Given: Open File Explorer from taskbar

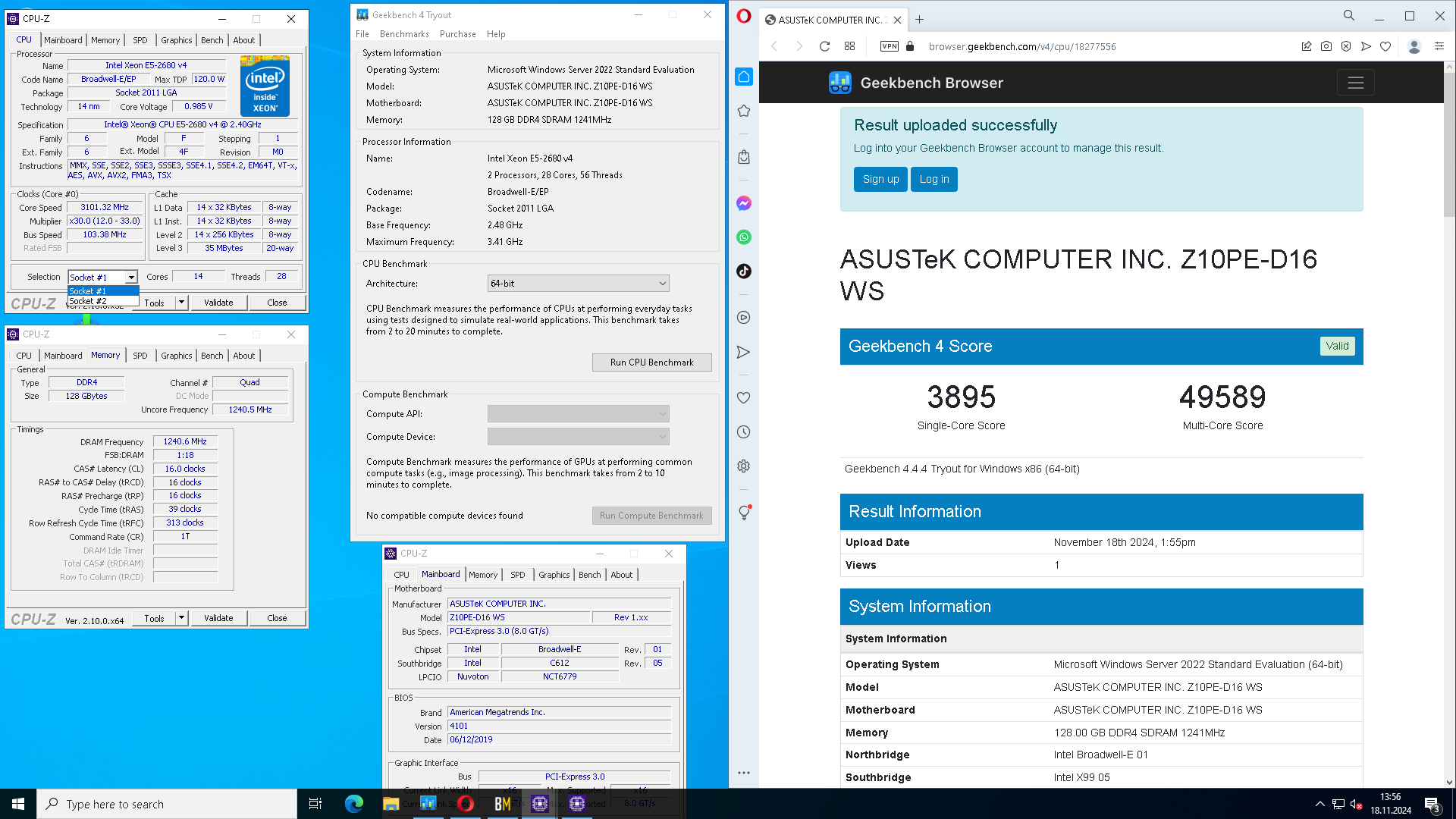Looking at the screenshot, I should [x=391, y=804].
